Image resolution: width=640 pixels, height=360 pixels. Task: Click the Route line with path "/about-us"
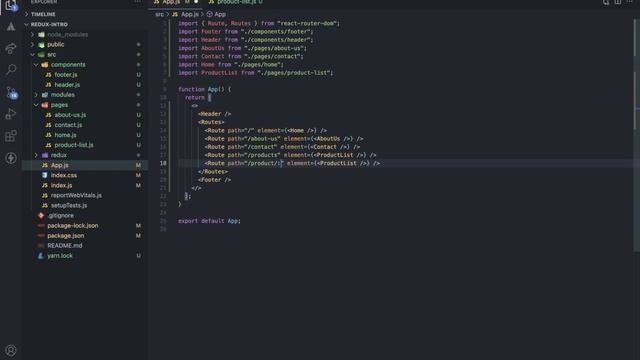[x=284, y=139]
